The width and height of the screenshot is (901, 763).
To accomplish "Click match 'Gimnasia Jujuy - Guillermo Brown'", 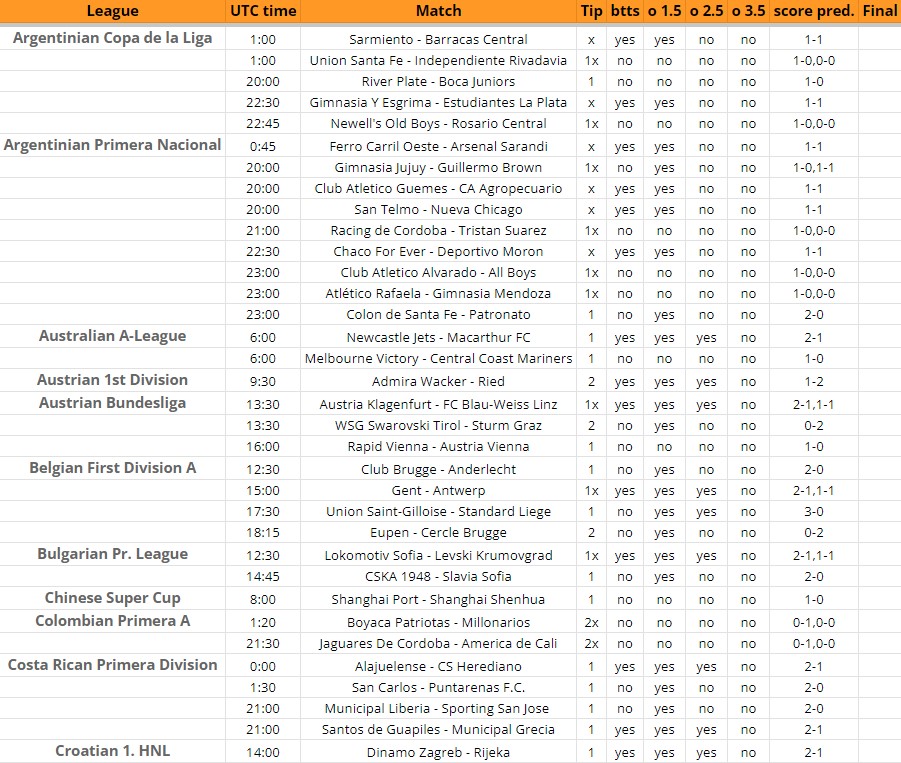I will tap(438, 168).
